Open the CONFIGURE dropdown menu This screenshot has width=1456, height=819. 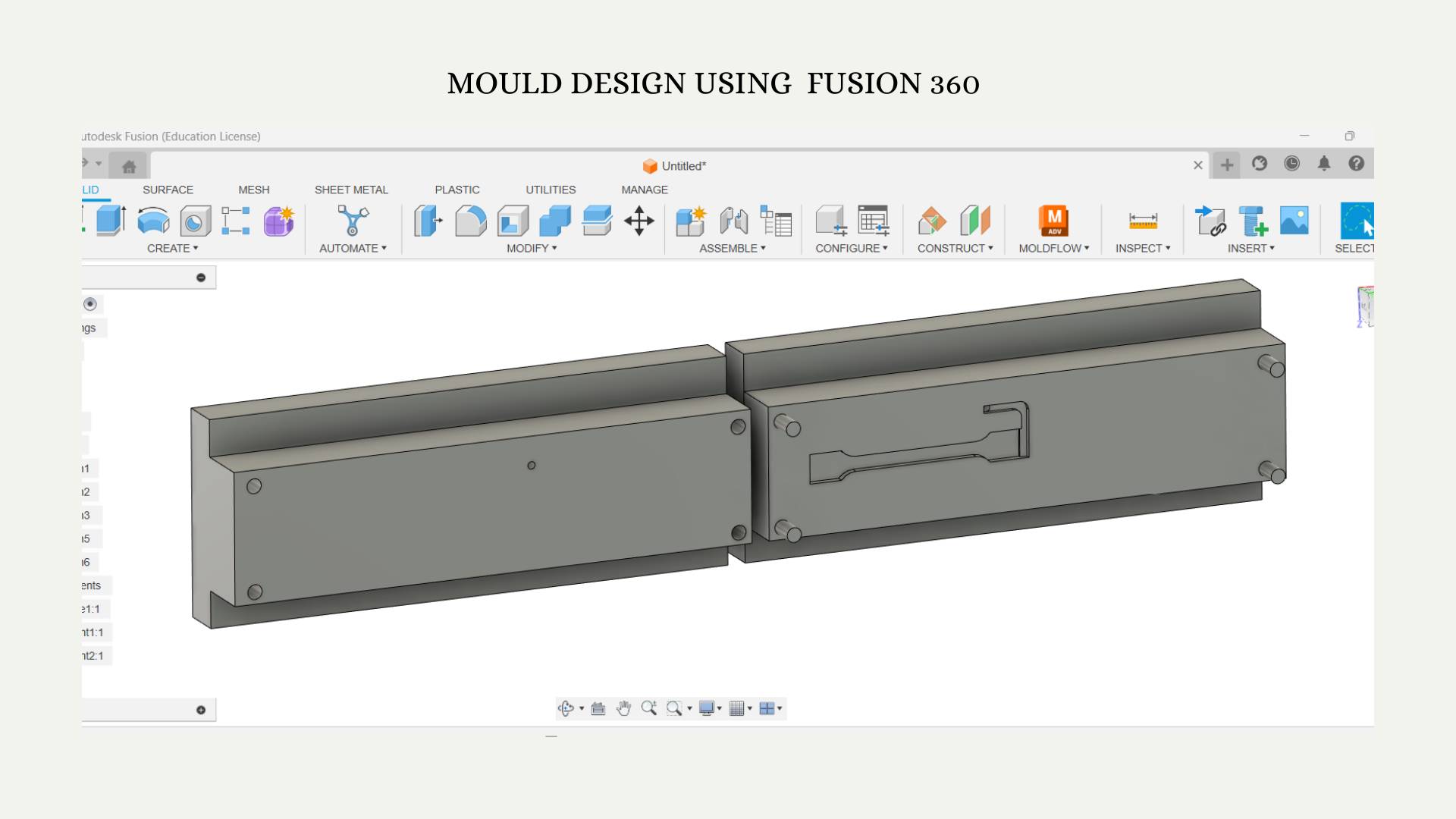tap(852, 248)
